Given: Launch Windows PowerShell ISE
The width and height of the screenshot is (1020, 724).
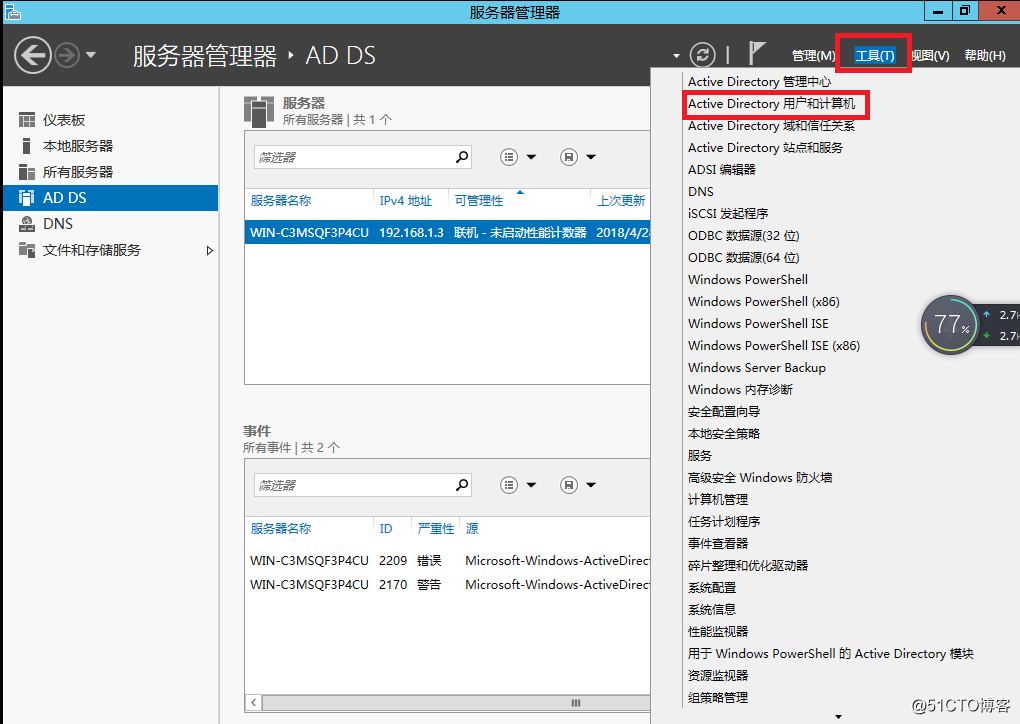Looking at the screenshot, I should point(758,324).
